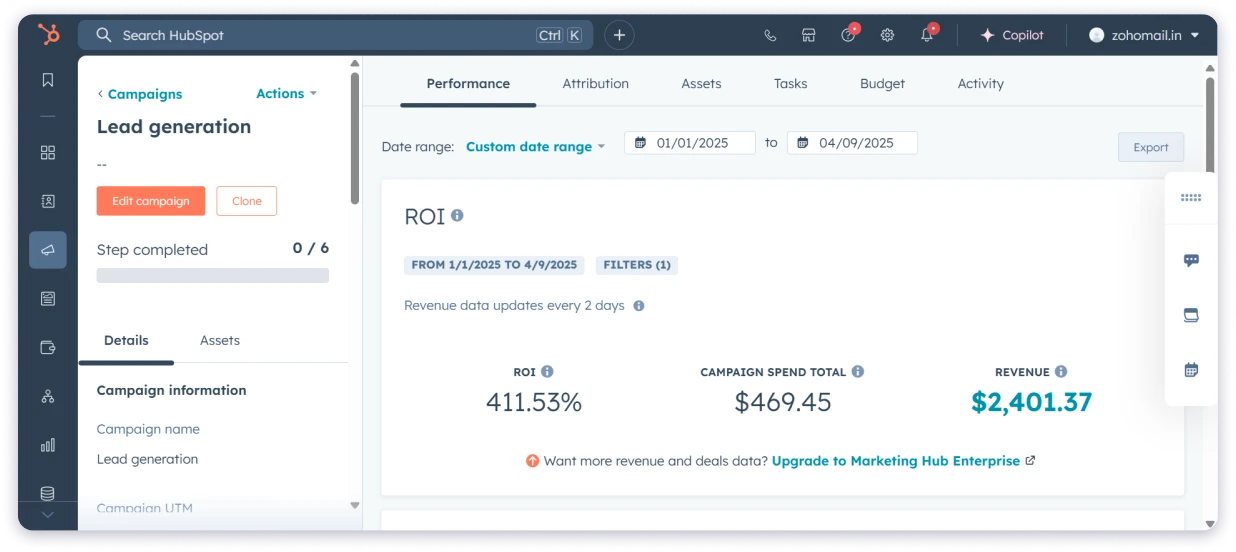Click the HubSpot sprocket logo
The width and height of the screenshot is (1236, 552).
pyautogui.click(x=48, y=34)
